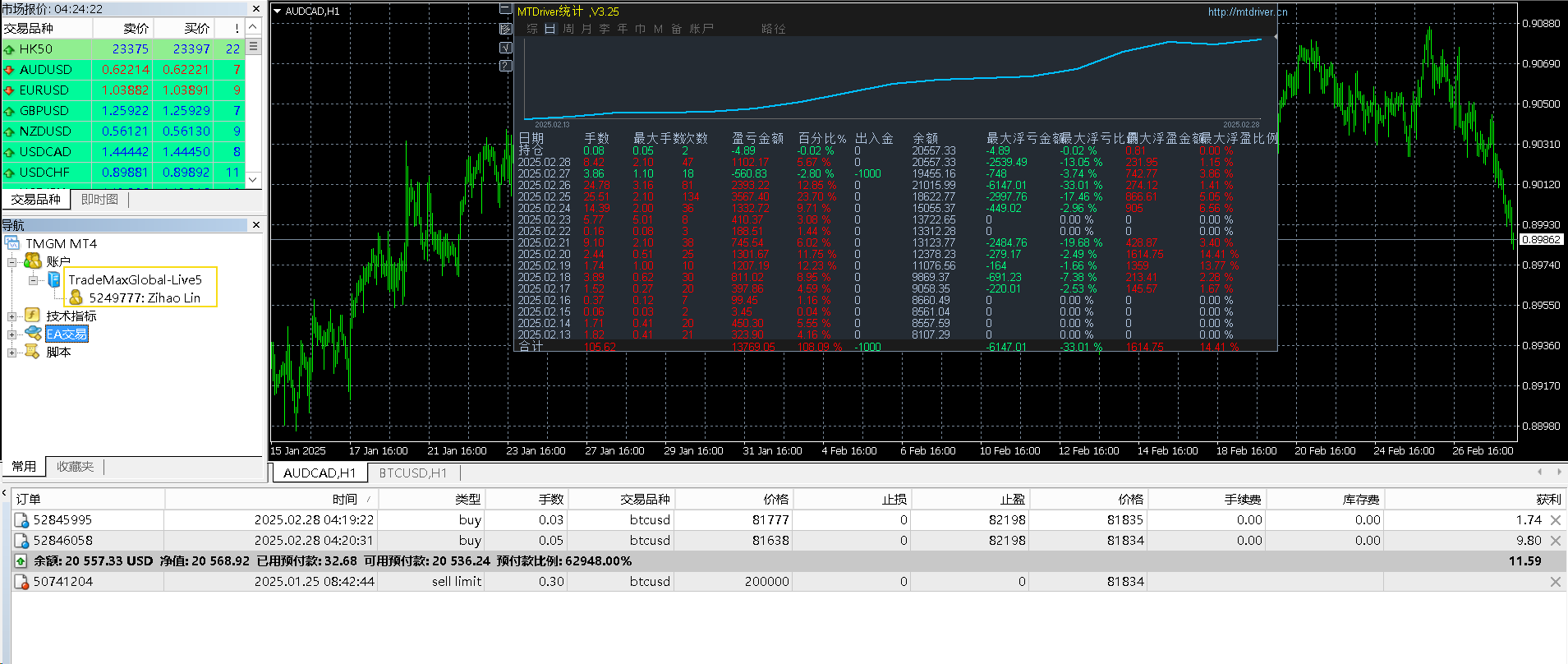1568x664 pixels.
Task: Switch to the BTCUSD,H1 chart tab
Action: pos(412,473)
